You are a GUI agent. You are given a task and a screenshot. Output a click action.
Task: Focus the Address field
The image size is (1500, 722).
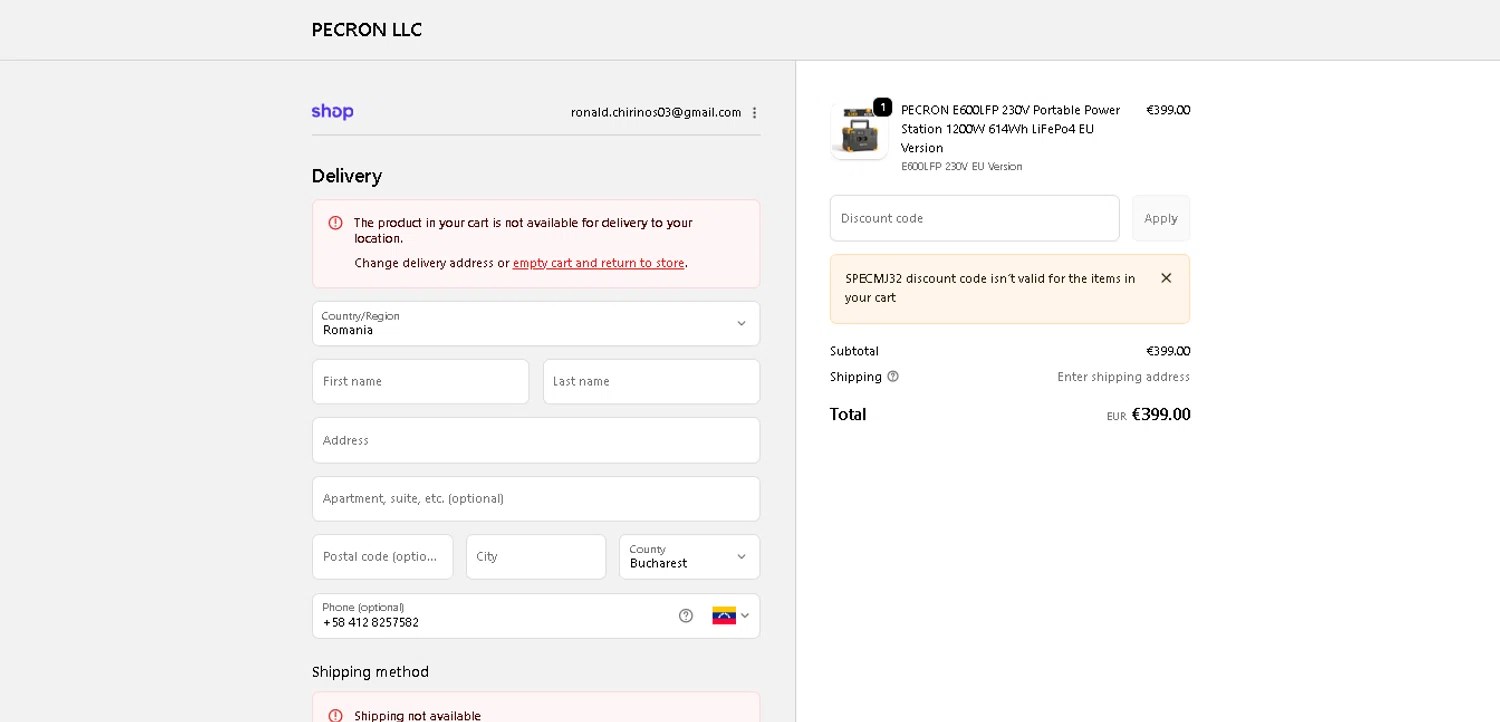[536, 440]
